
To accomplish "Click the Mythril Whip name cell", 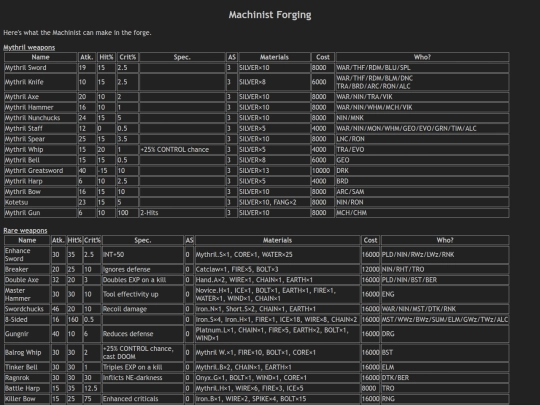I will (40, 150).
